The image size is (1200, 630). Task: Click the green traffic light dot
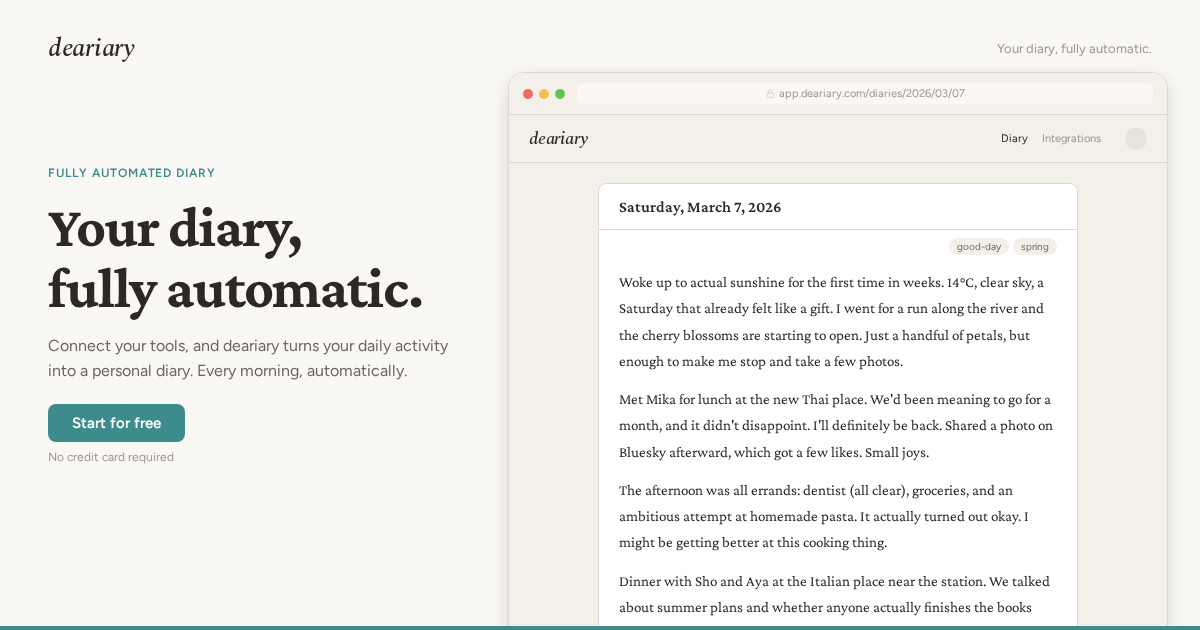click(560, 93)
